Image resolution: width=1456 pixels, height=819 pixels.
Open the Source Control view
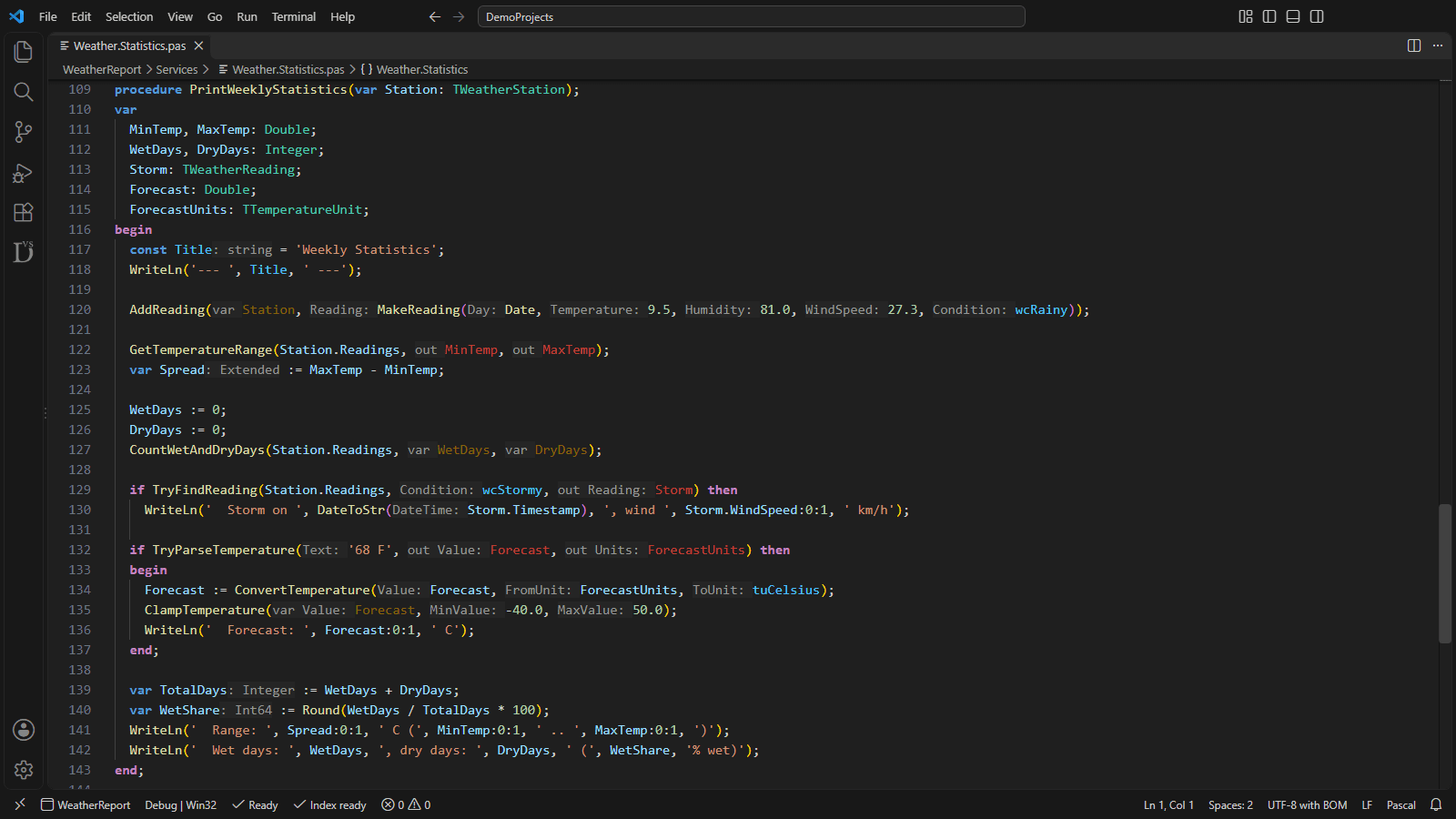pos(24,132)
